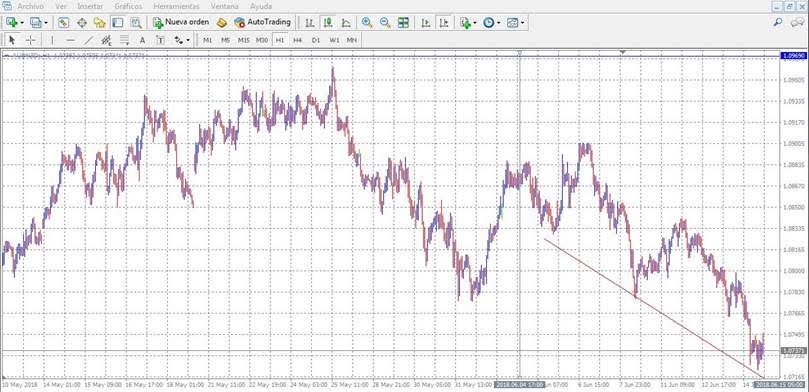Expand the New Chart dropdown arrow
This screenshot has height=392, width=809.
tap(22, 23)
